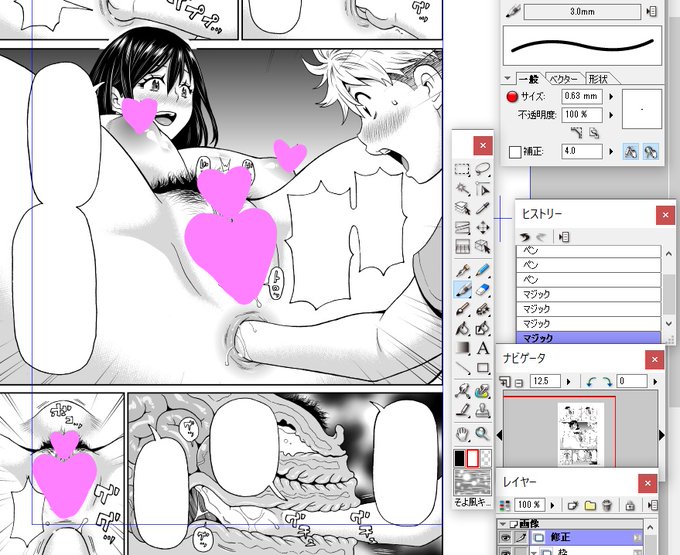
Task: Select the Eyedropper tool
Action: pos(482,209)
